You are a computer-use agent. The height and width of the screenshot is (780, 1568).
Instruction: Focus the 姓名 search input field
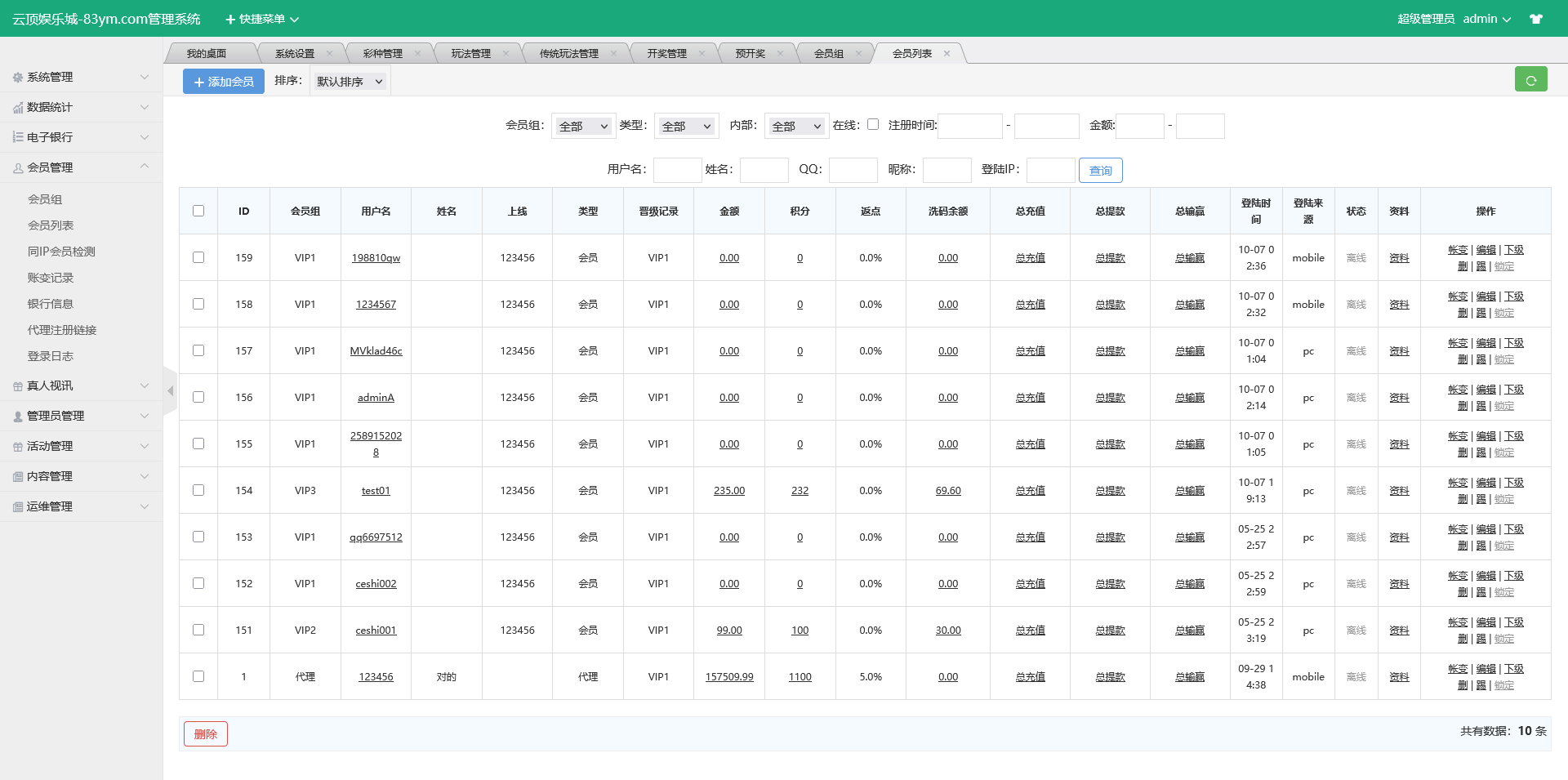(764, 170)
